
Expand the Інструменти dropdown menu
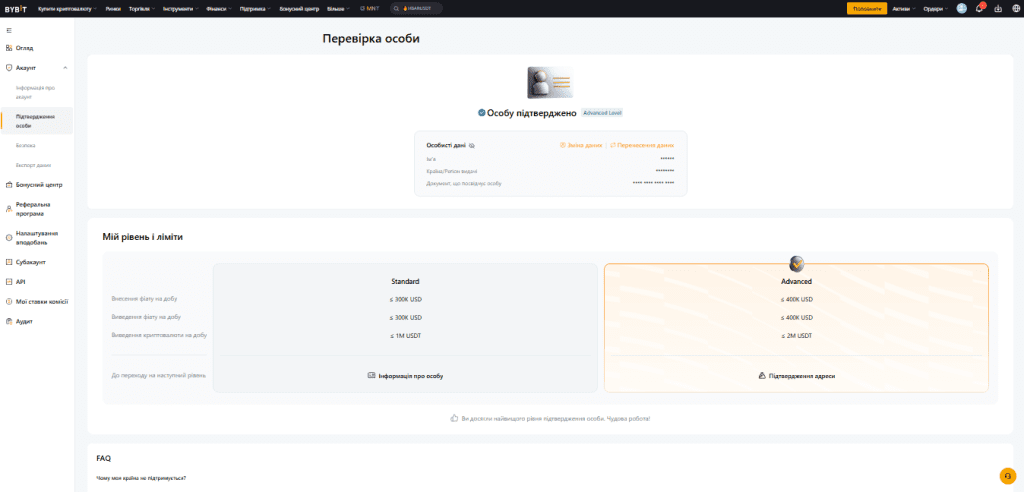(x=180, y=8)
